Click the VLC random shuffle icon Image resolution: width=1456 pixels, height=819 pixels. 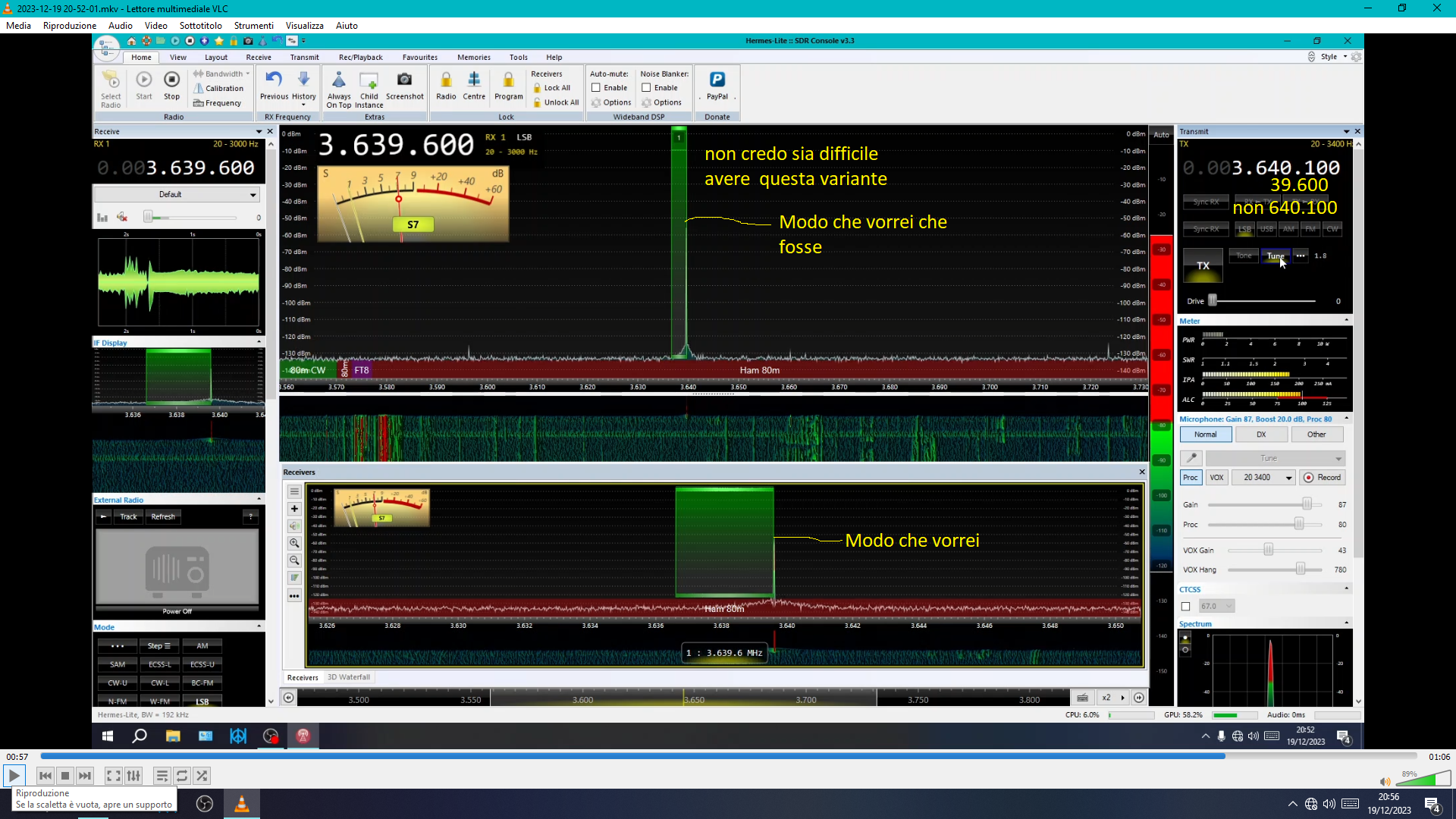[x=202, y=776]
